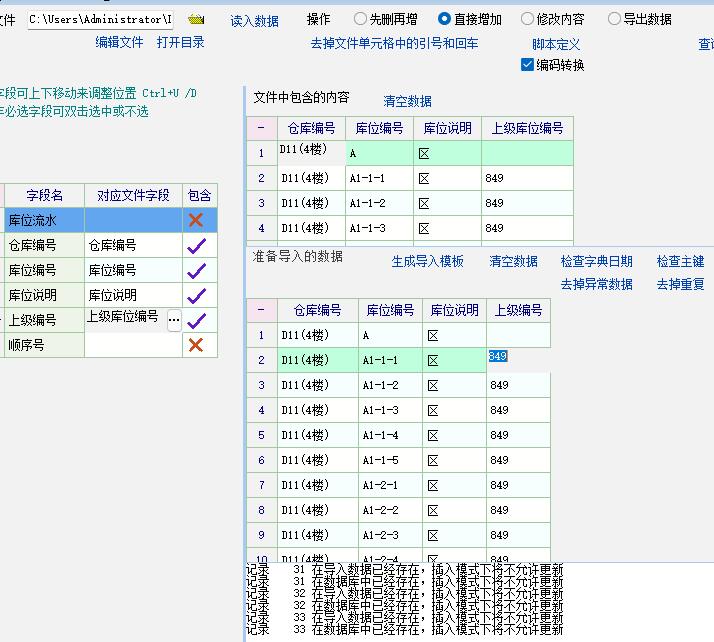Image resolution: width=714 pixels, height=642 pixels.
Task: Click the purple checkmark for 库位编号 field
Action: coord(197,270)
